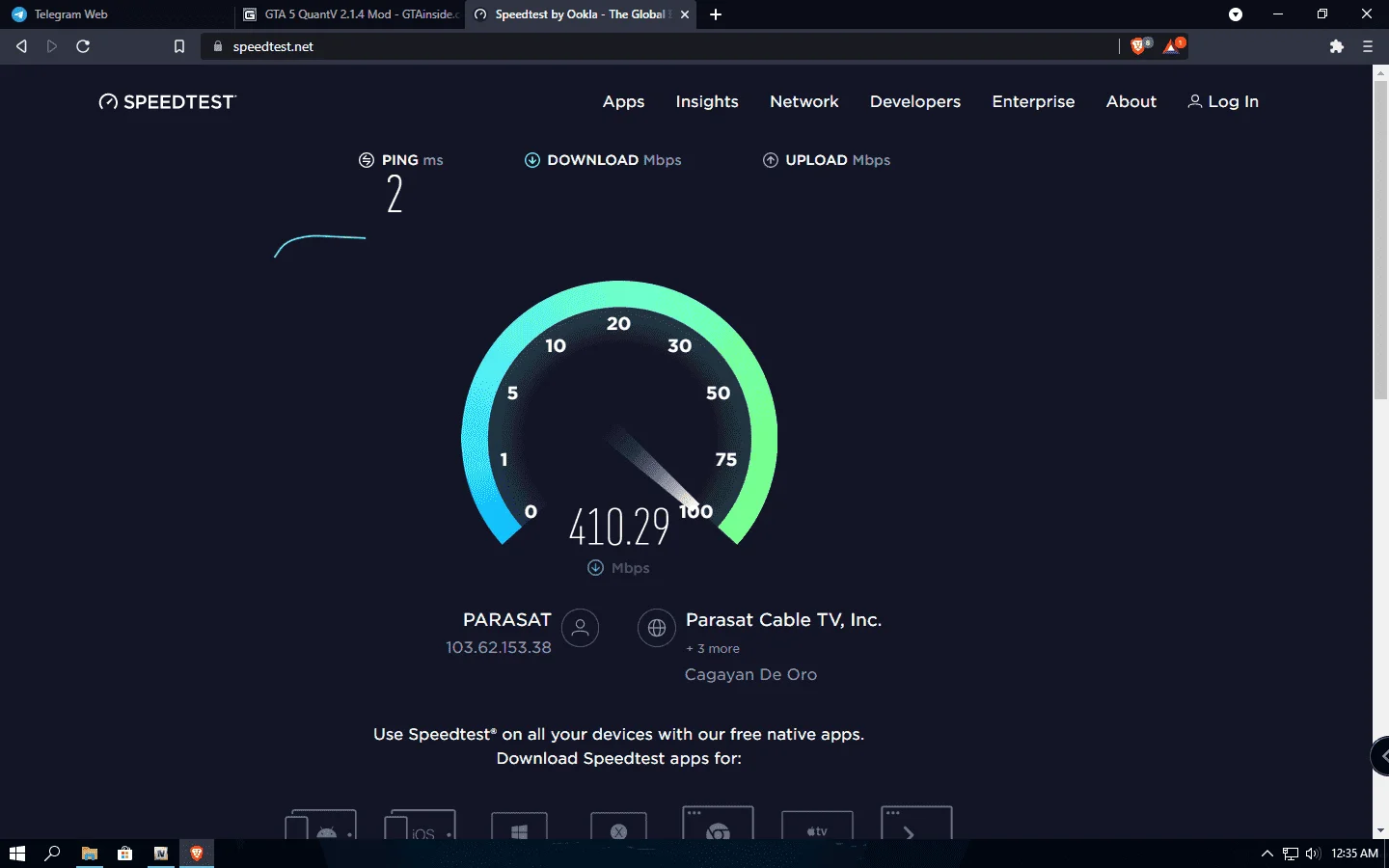Select the Speedtest by Ookla tab
This screenshot has height=868, width=1389.
[582, 14]
